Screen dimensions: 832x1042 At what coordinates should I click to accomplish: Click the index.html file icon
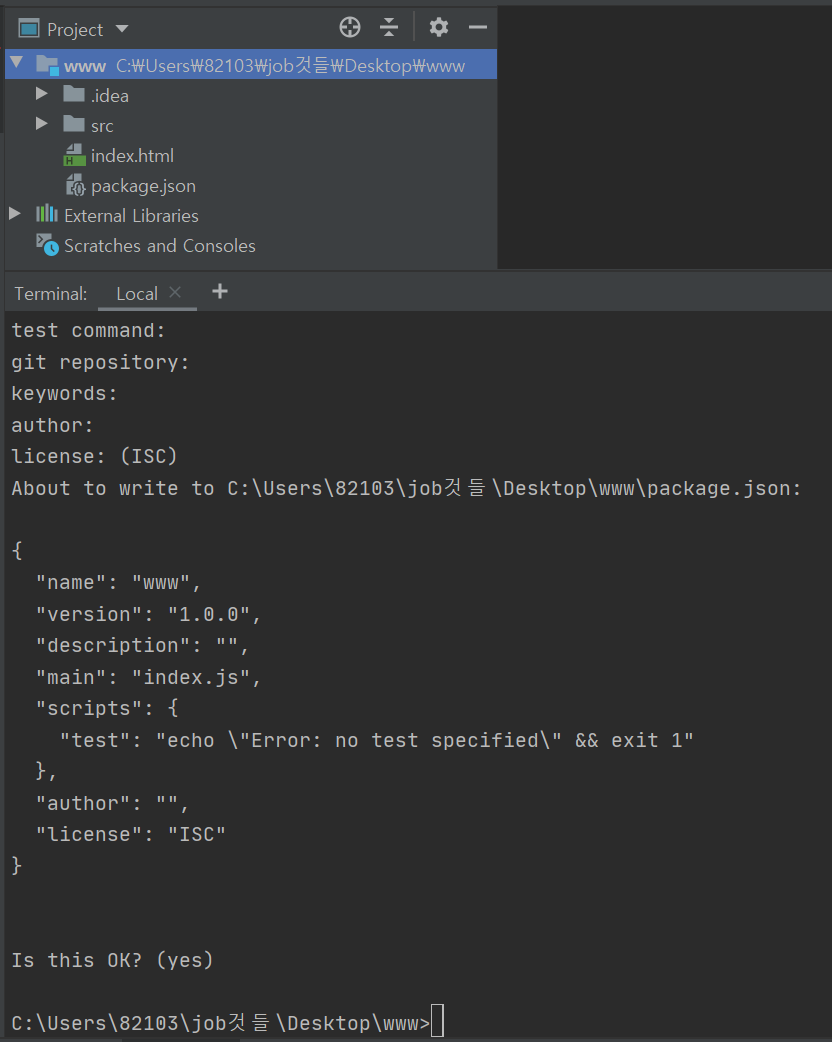point(74,156)
